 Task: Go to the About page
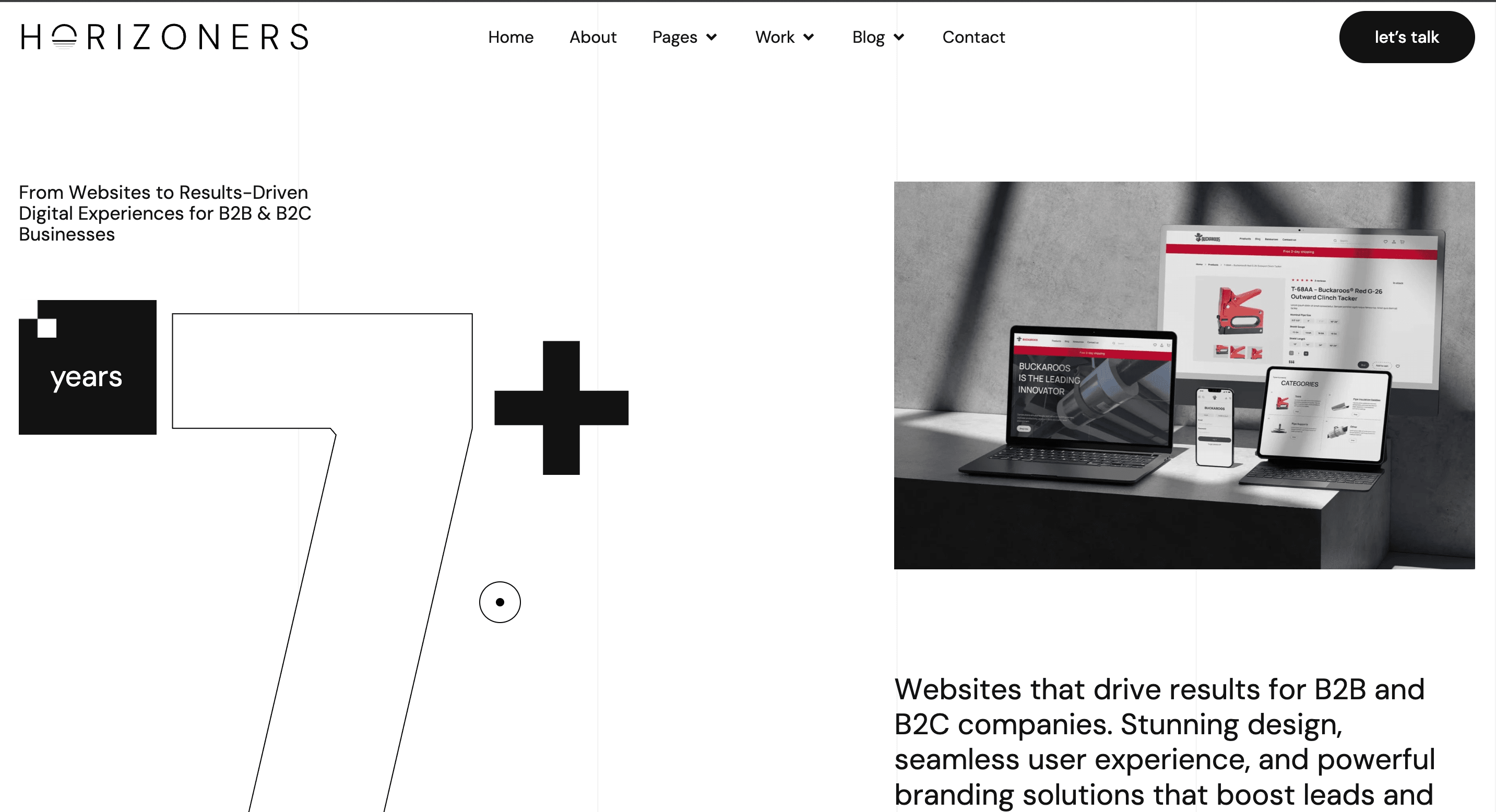pos(592,37)
